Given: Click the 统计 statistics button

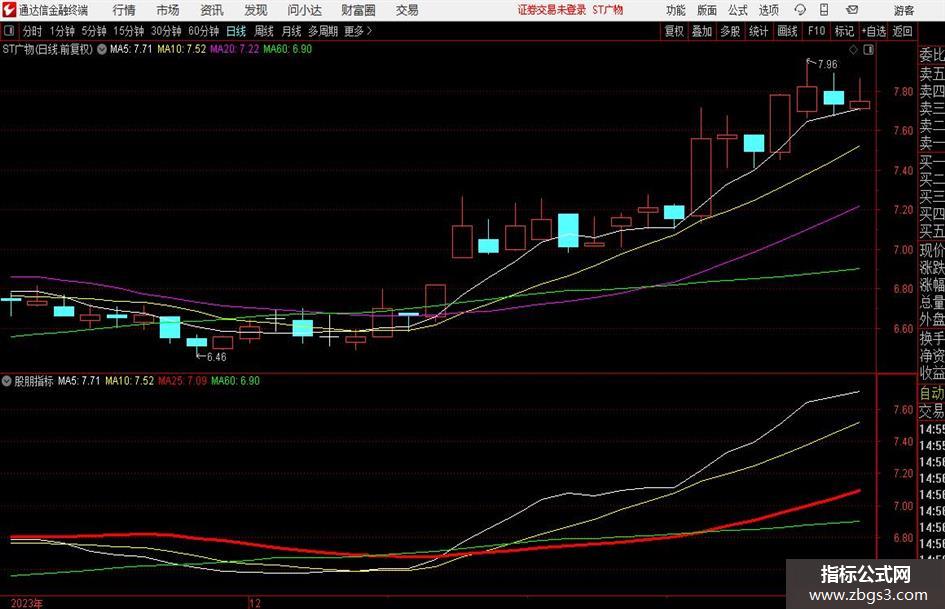Looking at the screenshot, I should [758, 31].
